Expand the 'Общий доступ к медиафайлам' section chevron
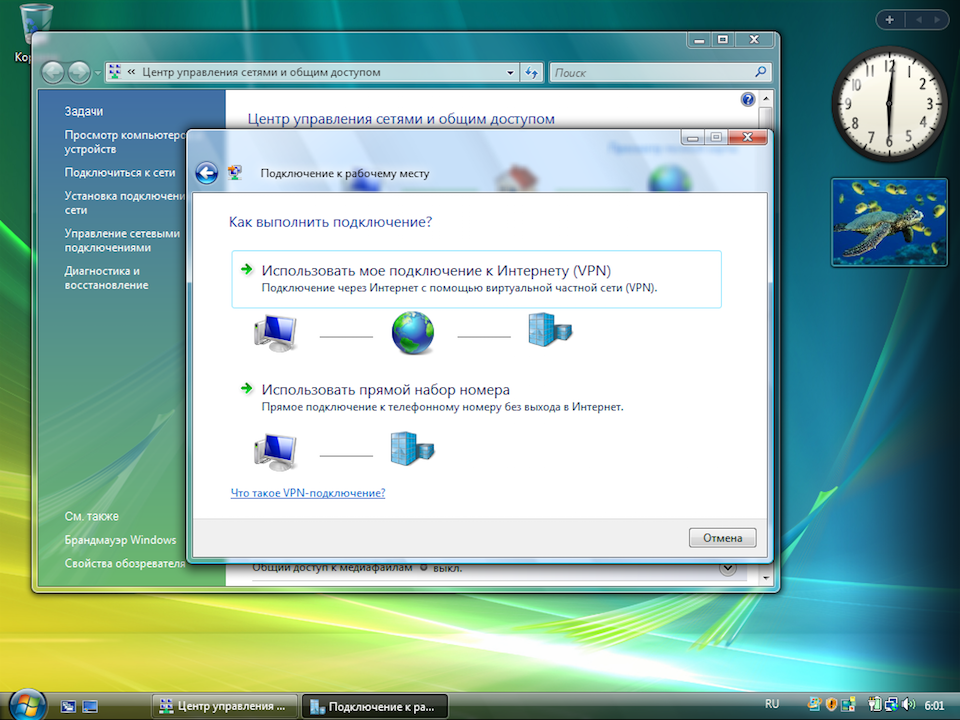Image resolution: width=960 pixels, height=720 pixels. point(727,568)
